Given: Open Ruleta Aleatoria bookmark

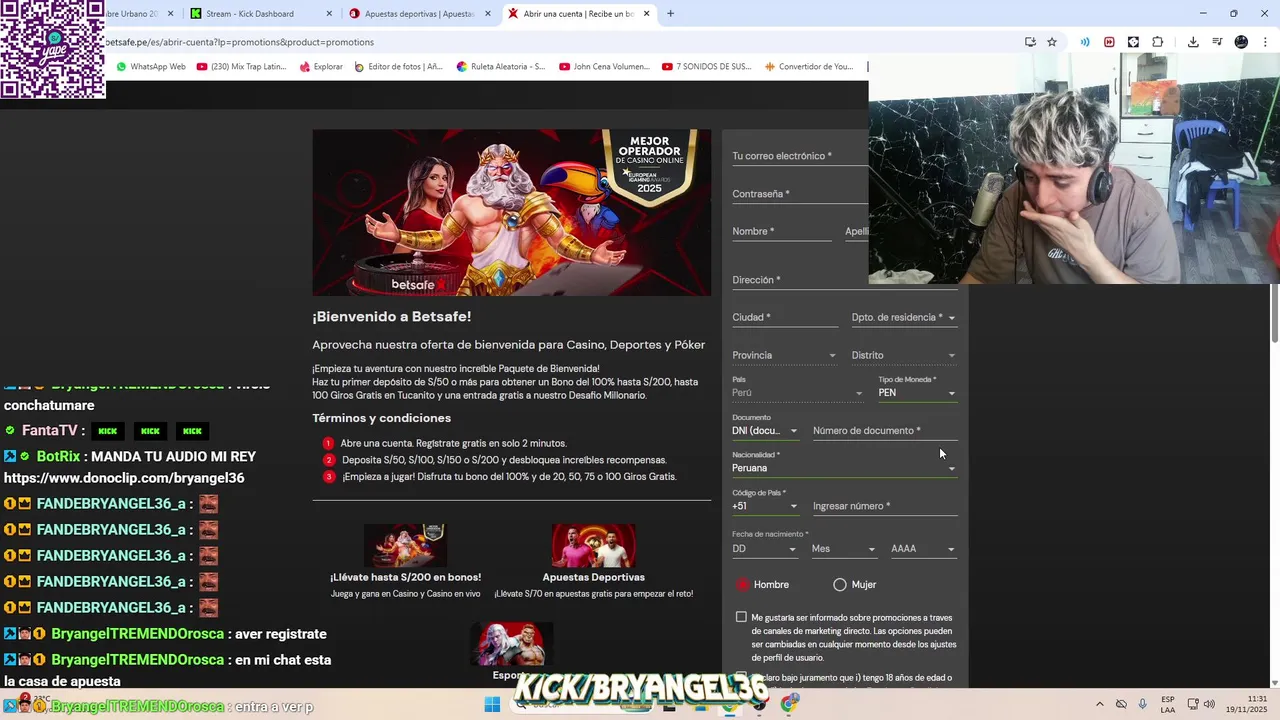Looking at the screenshot, I should pos(501,67).
